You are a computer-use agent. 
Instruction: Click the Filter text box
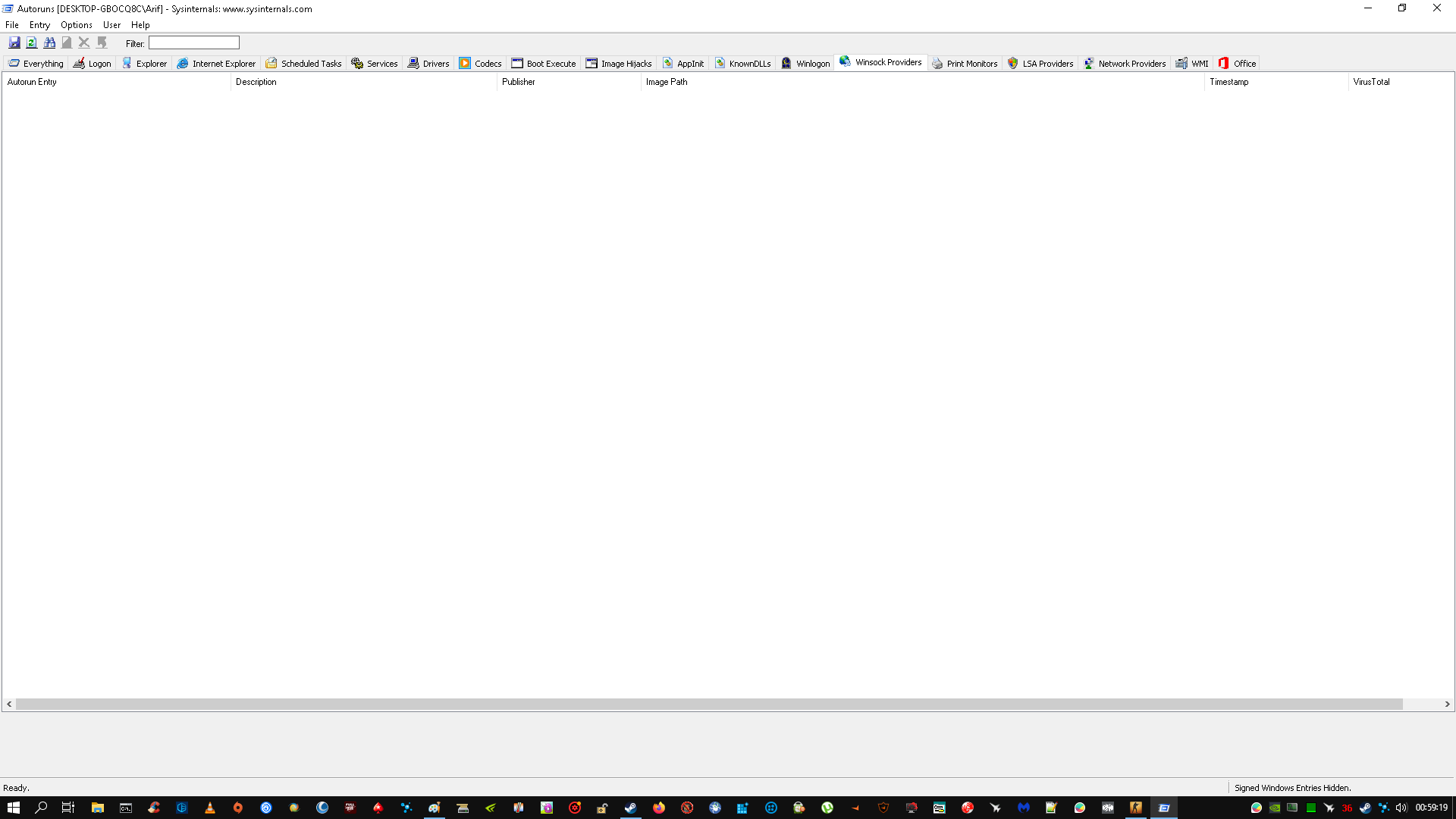point(194,43)
